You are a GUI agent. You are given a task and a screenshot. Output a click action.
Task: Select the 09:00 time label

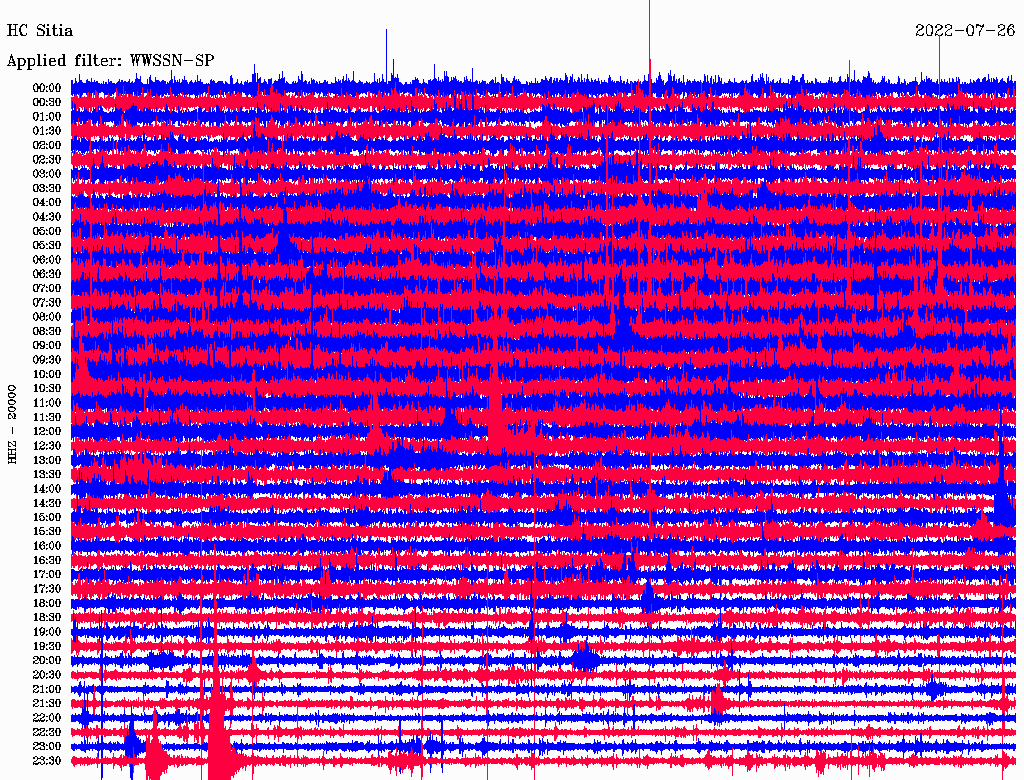pyautogui.click(x=47, y=346)
